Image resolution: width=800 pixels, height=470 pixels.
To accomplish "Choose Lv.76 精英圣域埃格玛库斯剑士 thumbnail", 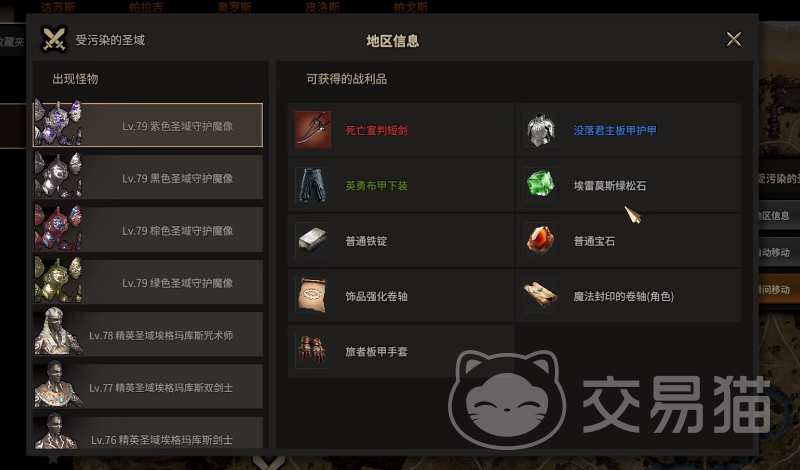I will [x=57, y=433].
